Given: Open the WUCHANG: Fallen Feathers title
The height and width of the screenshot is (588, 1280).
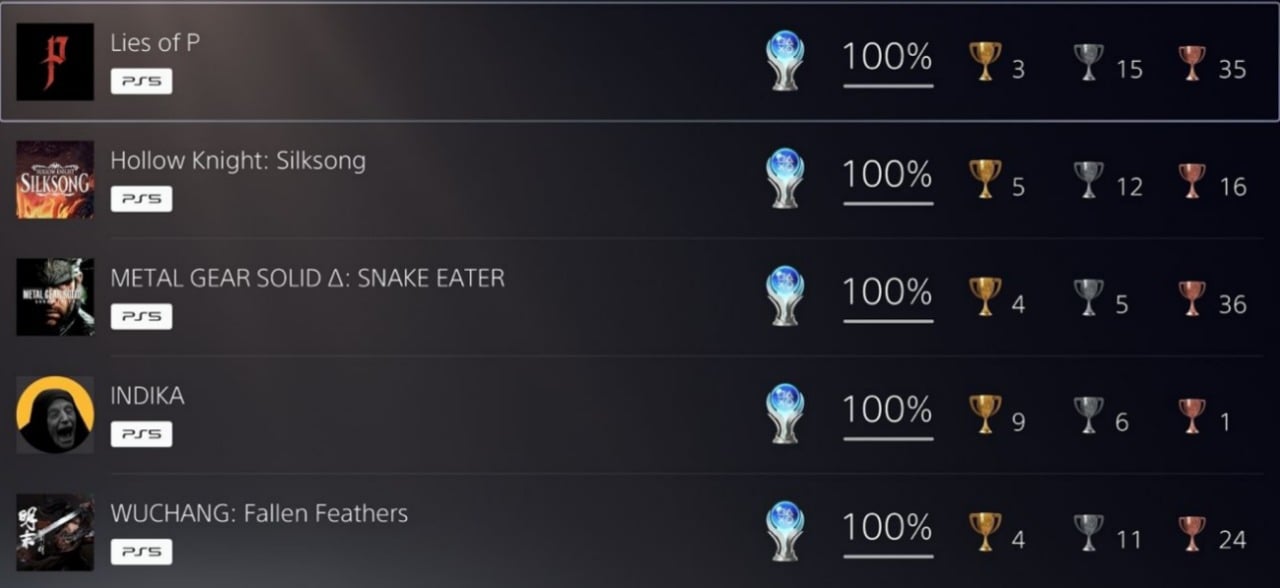Looking at the screenshot, I should (259, 514).
